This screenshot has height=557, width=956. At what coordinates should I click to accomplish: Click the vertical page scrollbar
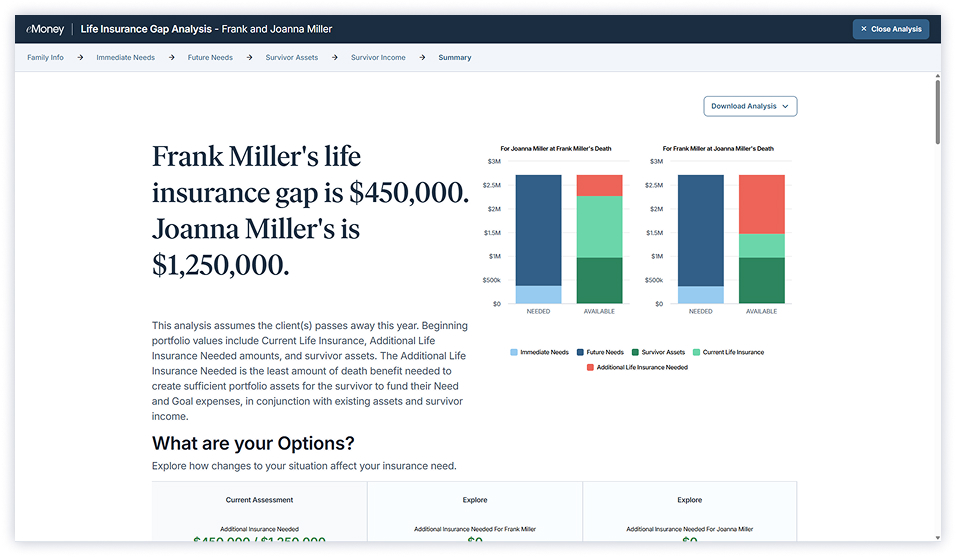(x=937, y=111)
